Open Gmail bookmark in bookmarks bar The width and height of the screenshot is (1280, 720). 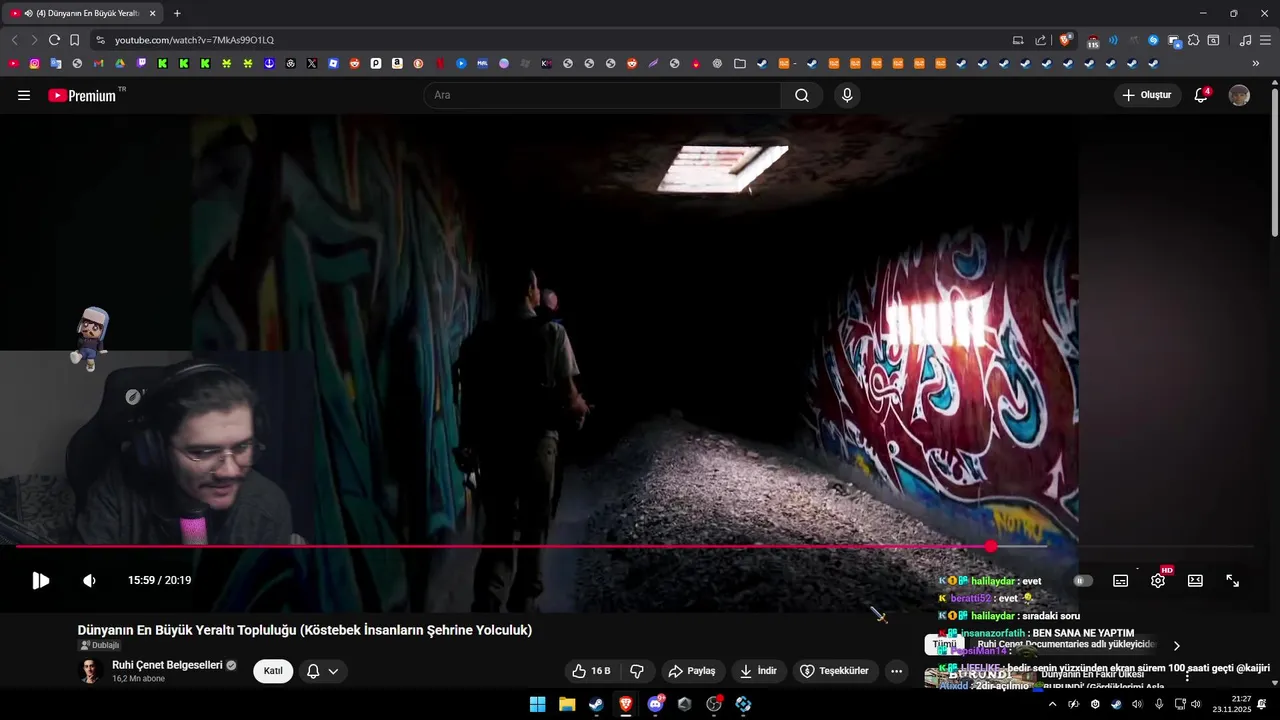[x=98, y=63]
